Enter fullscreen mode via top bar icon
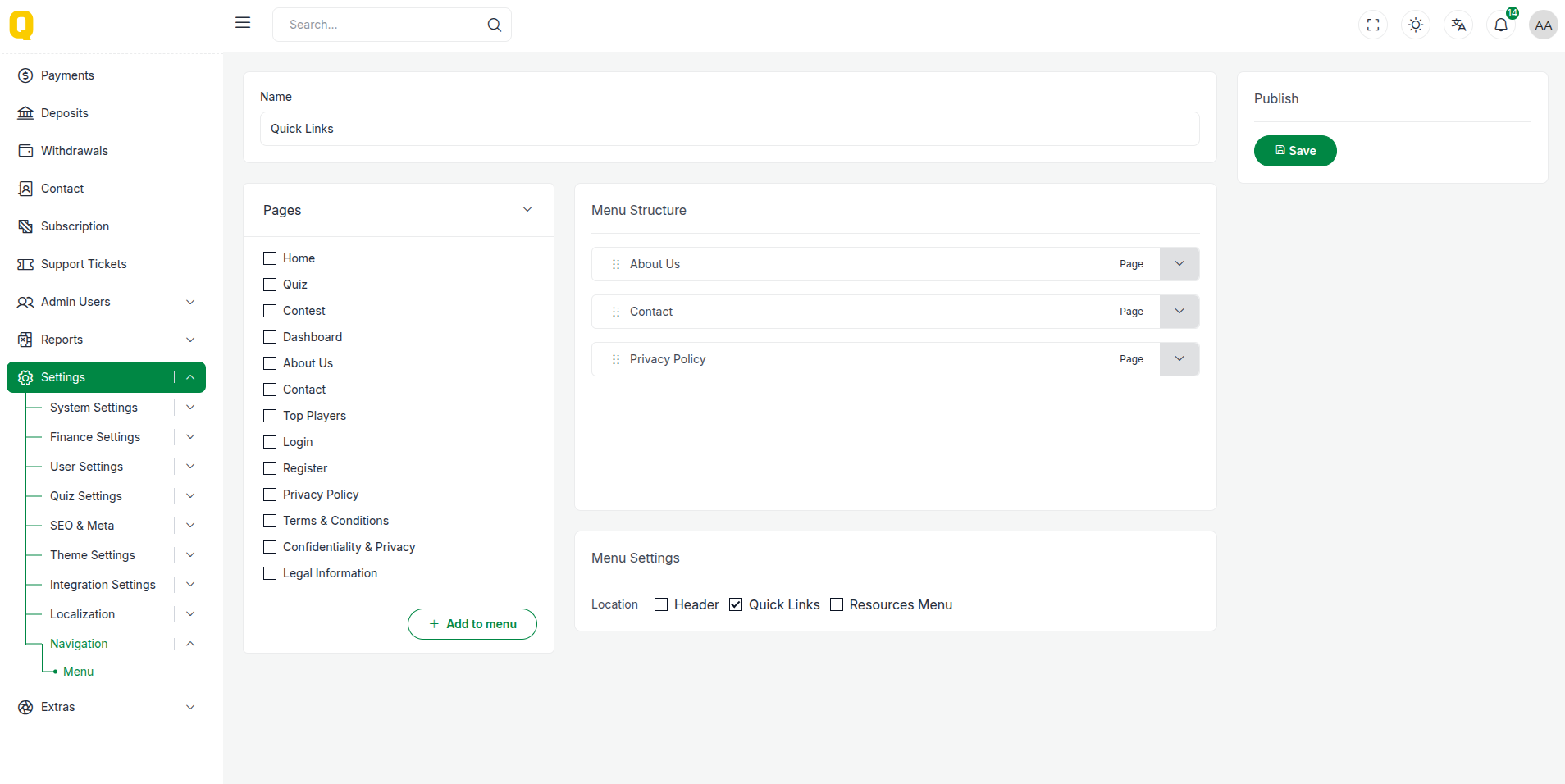The height and width of the screenshot is (784, 1565). tap(1373, 25)
